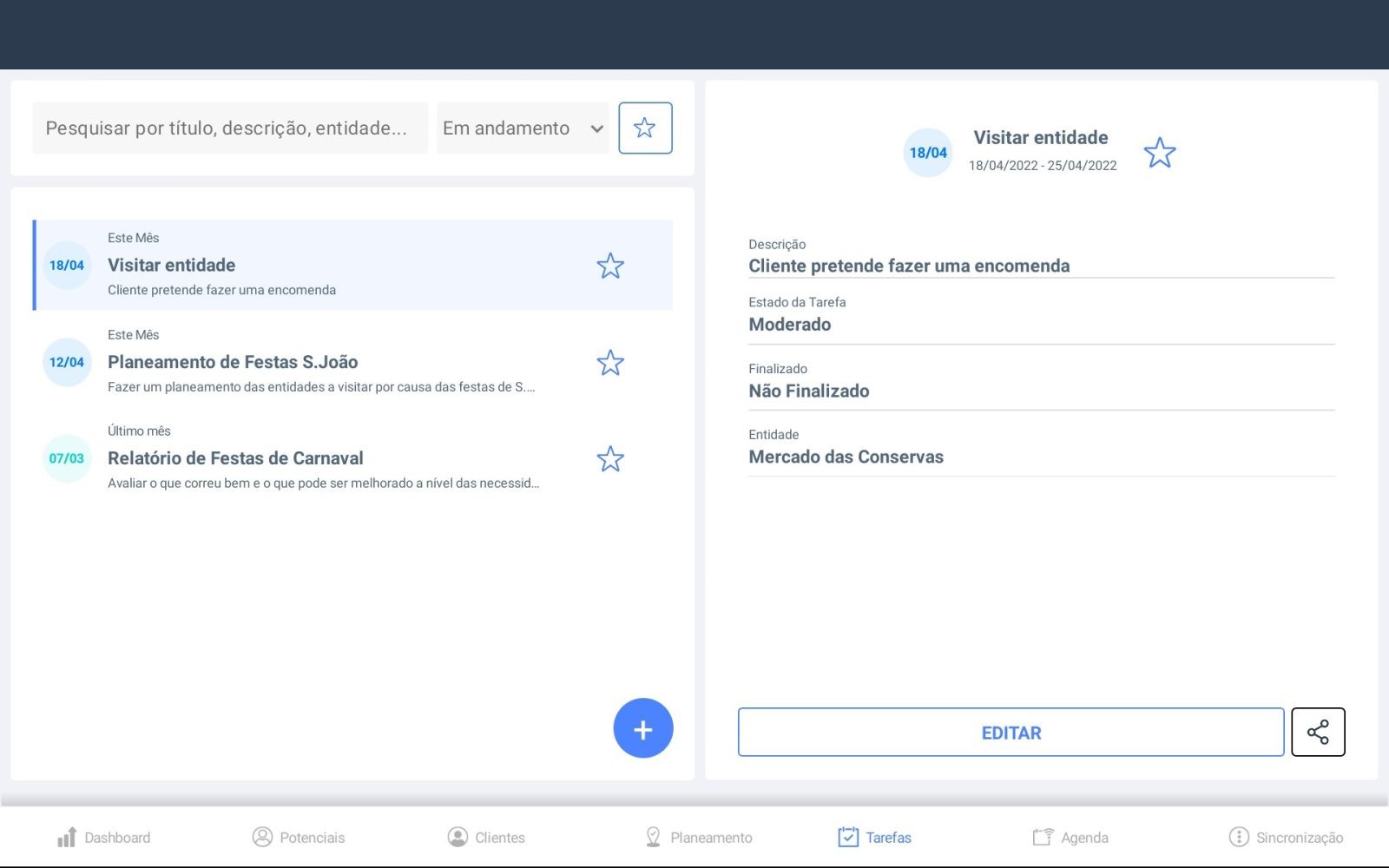Toggle favorites filter star button

pyautogui.click(x=645, y=128)
